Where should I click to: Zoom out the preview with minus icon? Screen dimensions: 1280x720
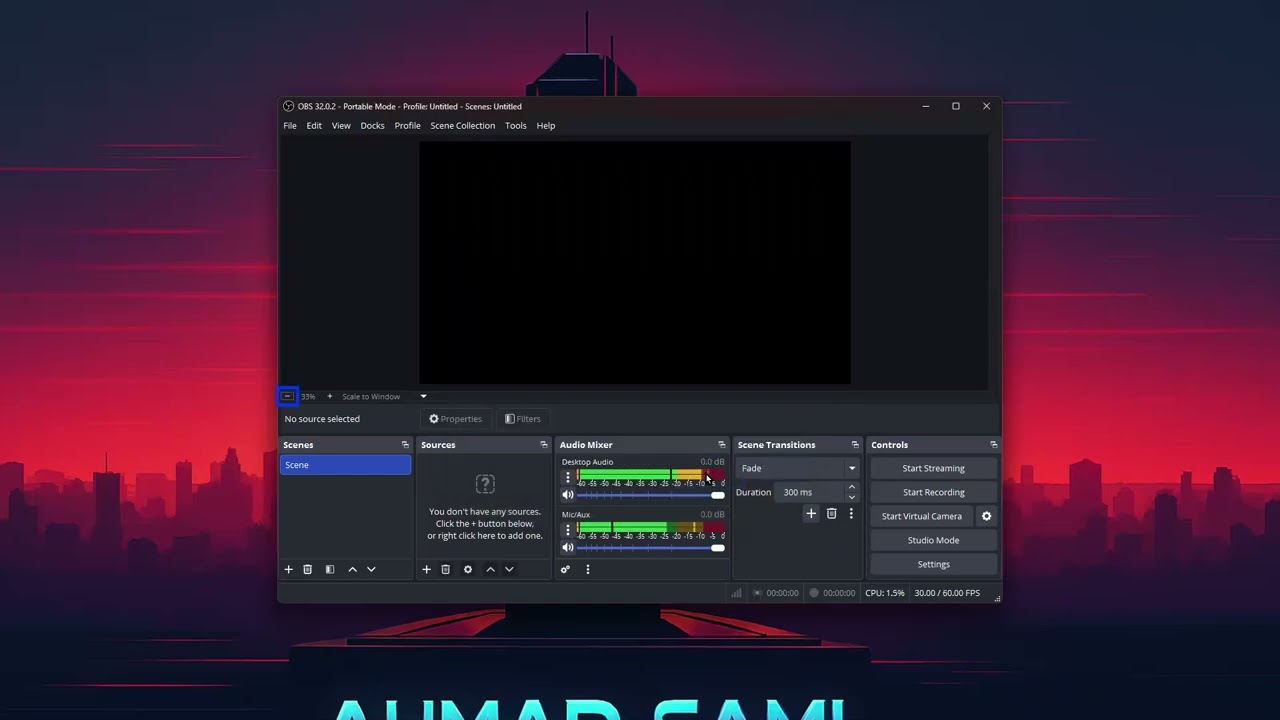coord(287,397)
